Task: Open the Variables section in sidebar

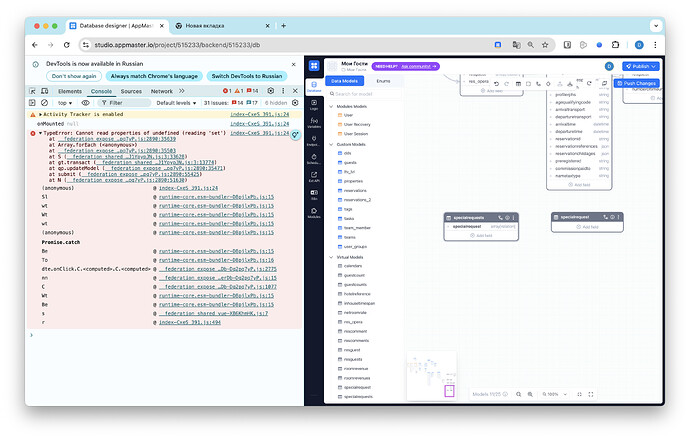Action: [314, 122]
